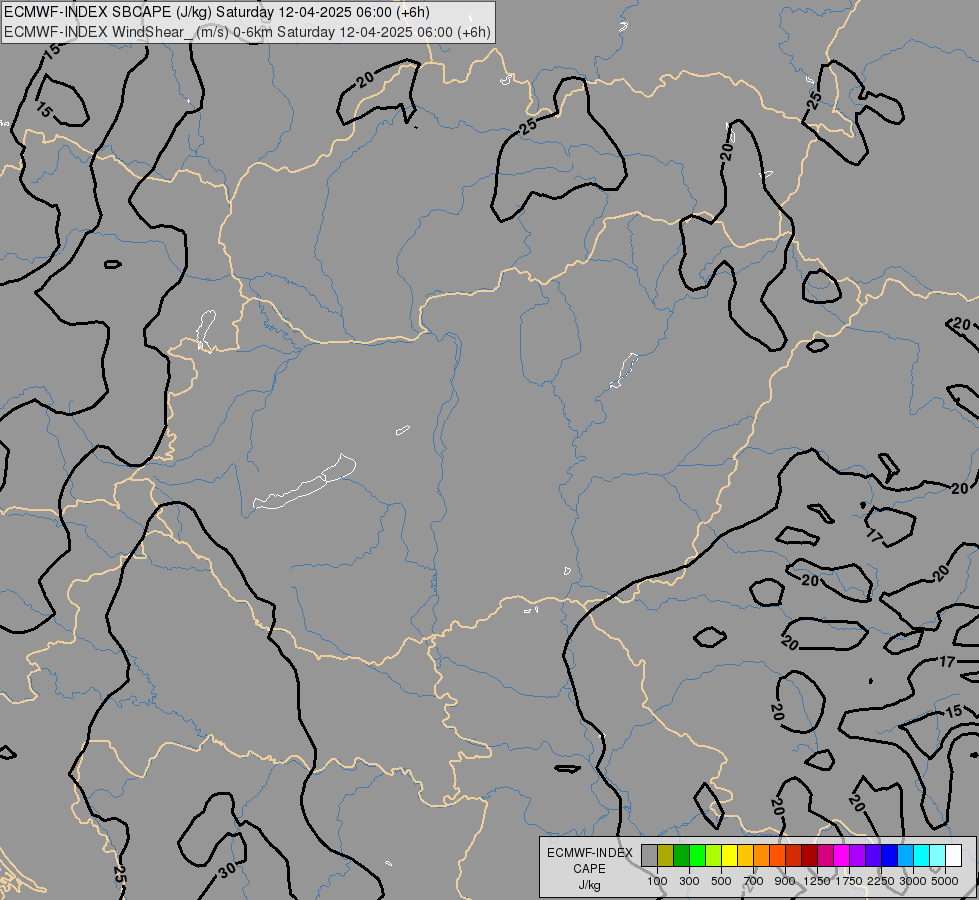
Task: Click the 2250 legend tick value
Action: coord(881,881)
